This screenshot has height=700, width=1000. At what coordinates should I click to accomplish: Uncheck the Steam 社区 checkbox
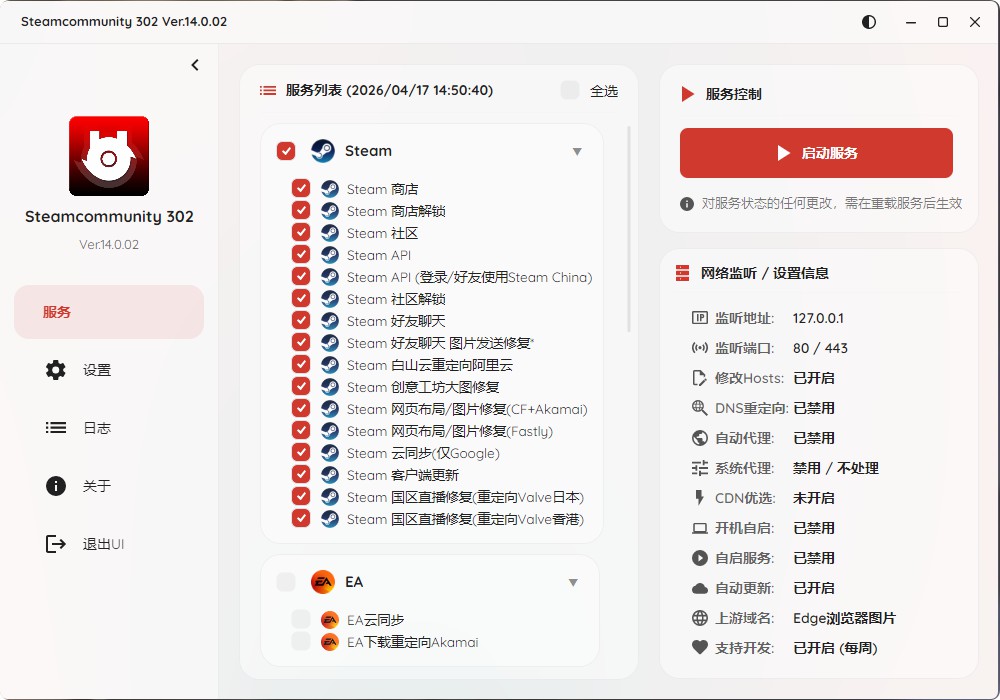pyautogui.click(x=301, y=233)
